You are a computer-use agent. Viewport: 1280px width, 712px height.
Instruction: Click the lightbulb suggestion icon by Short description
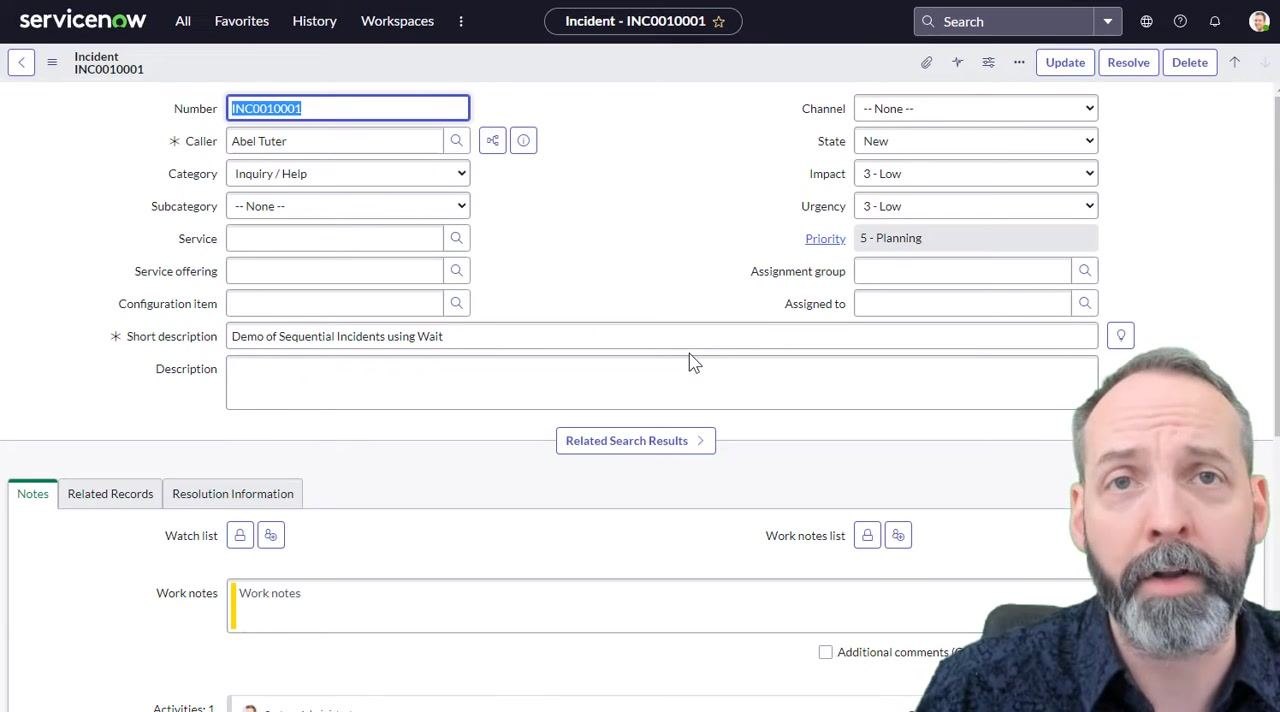click(1121, 336)
